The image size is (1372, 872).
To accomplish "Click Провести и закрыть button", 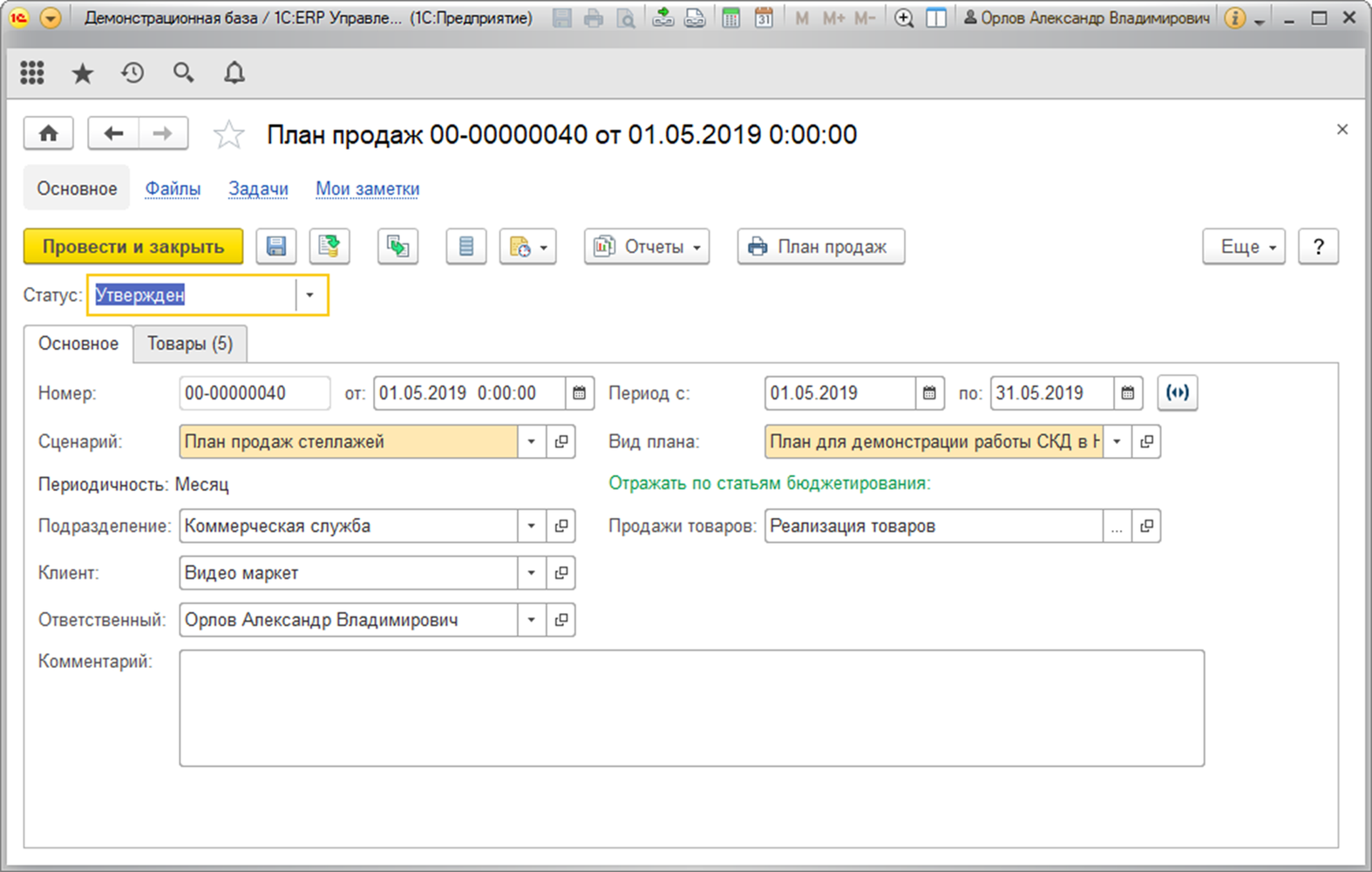I will point(133,247).
